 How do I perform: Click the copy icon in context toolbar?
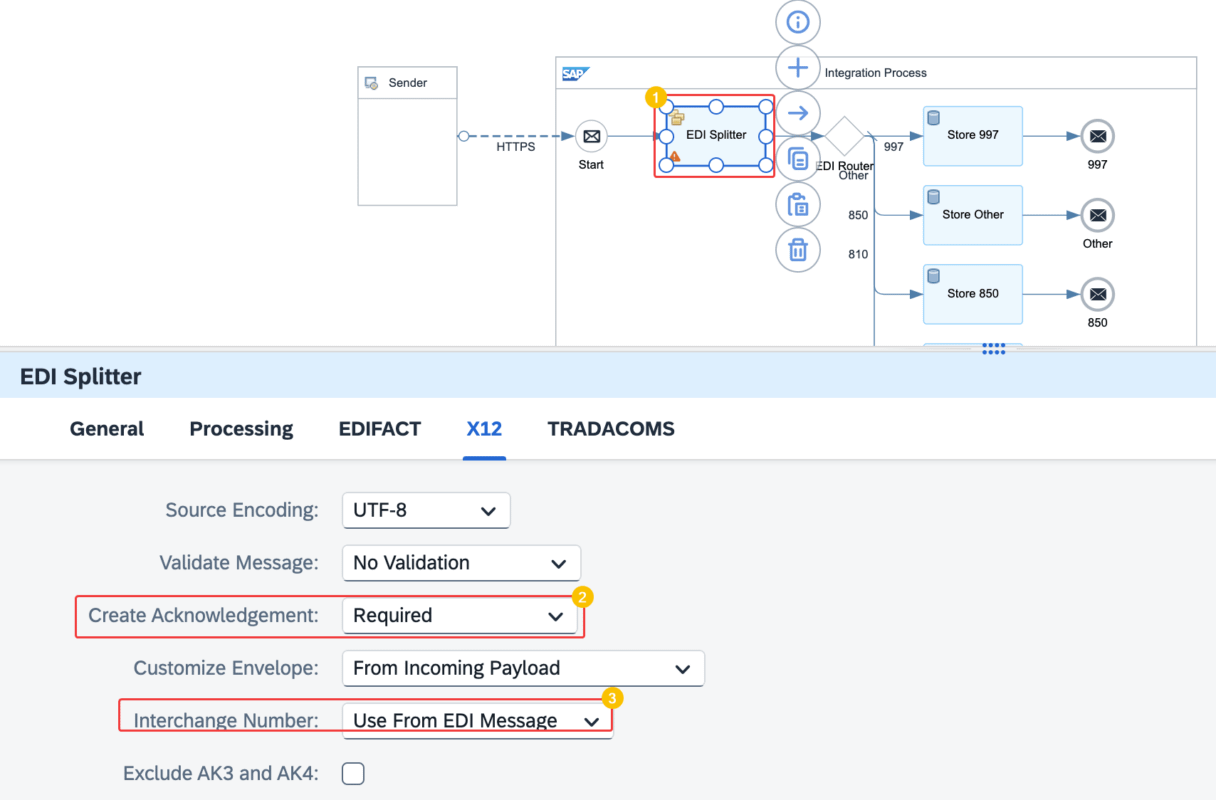tap(798, 159)
